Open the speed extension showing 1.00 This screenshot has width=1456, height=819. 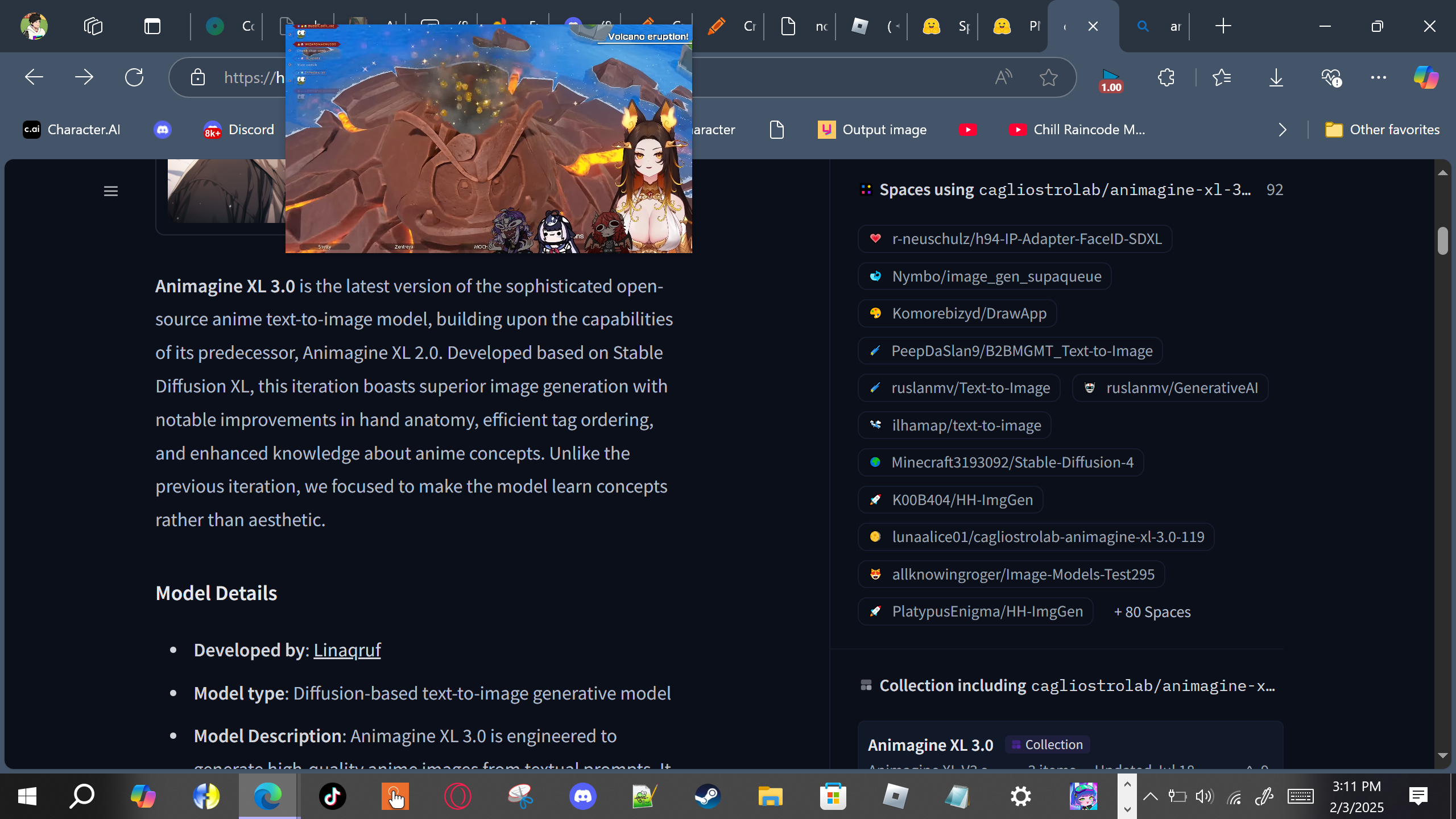(x=1111, y=80)
